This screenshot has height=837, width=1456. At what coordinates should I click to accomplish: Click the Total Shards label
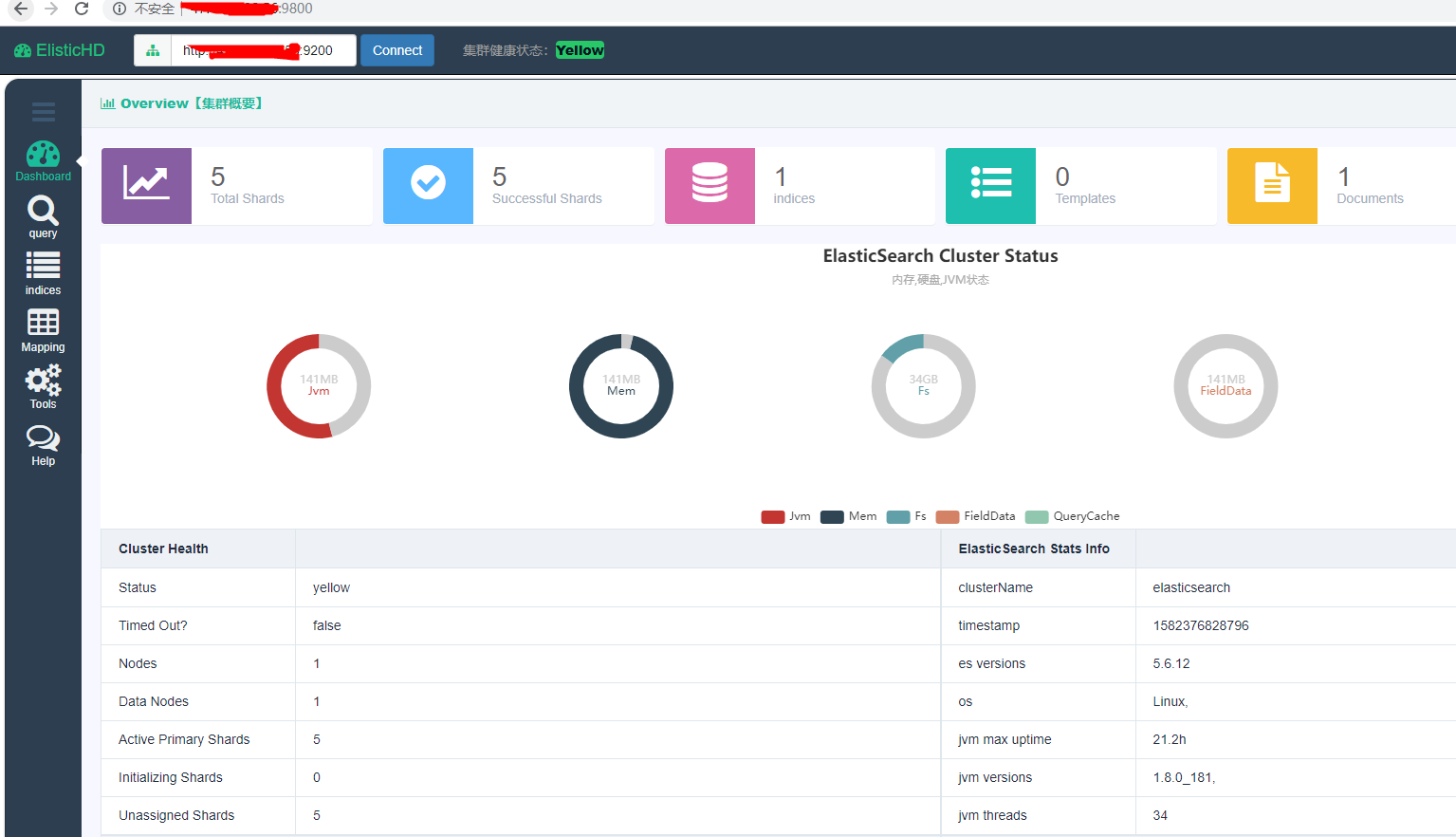[x=248, y=198]
